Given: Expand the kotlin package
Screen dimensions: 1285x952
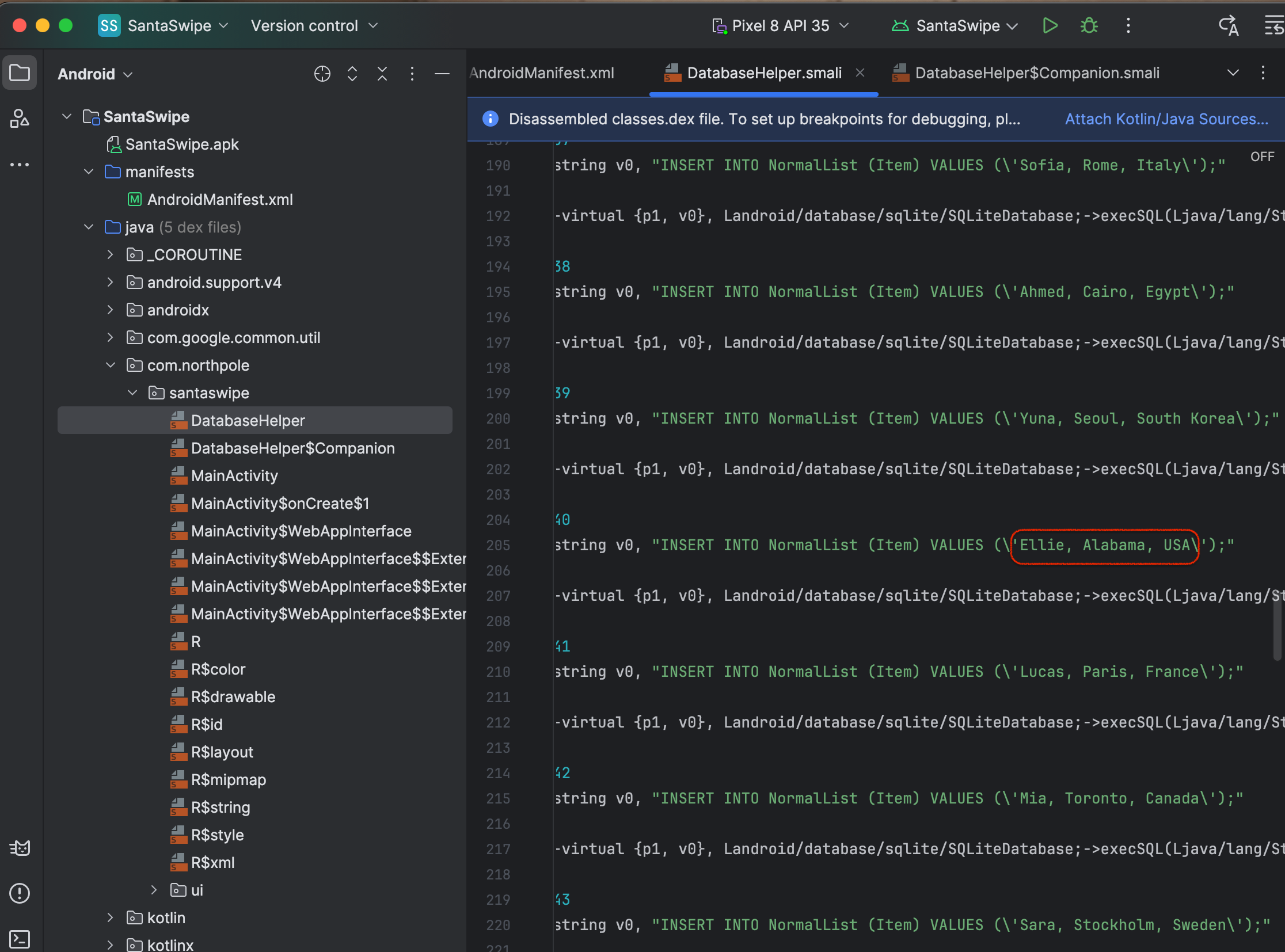Looking at the screenshot, I should [110, 918].
